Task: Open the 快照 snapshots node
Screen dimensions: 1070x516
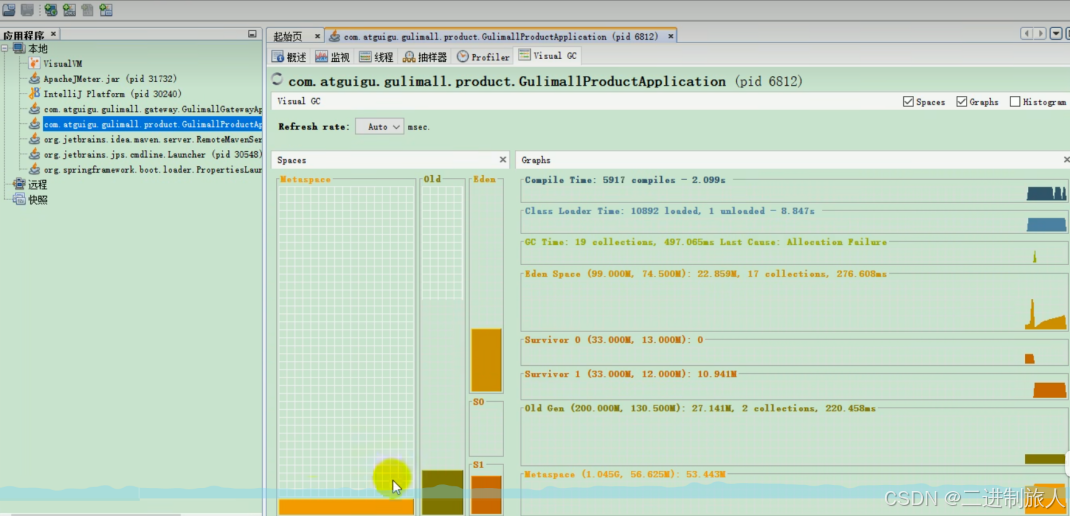Action: 31,199
